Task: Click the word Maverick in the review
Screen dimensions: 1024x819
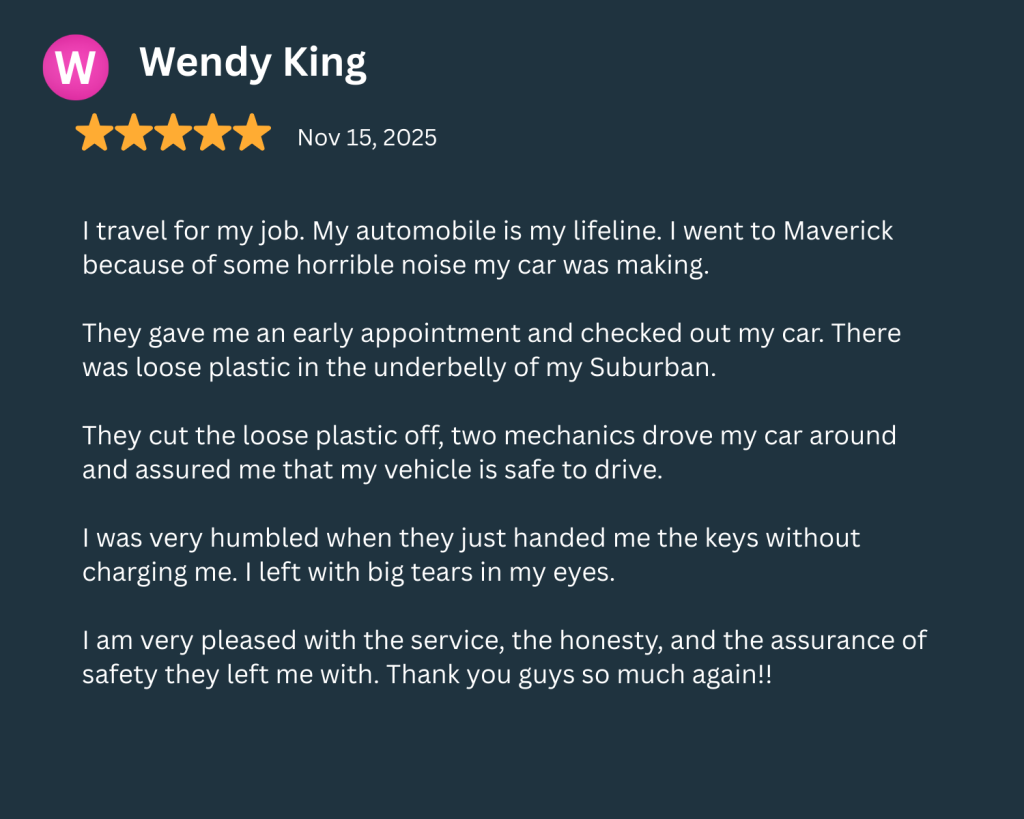Action: tap(838, 232)
